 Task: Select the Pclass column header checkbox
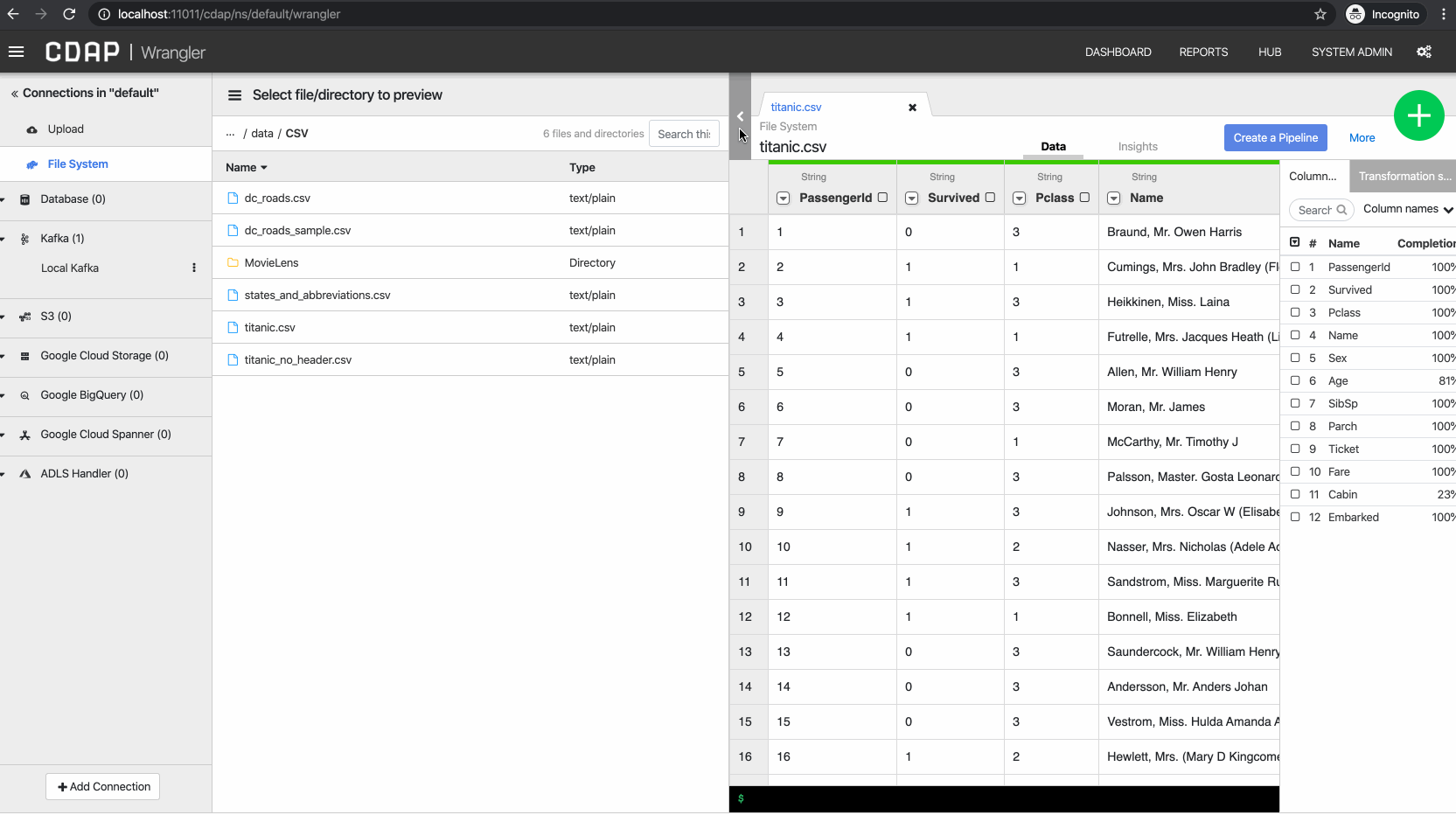pyautogui.click(x=1084, y=198)
